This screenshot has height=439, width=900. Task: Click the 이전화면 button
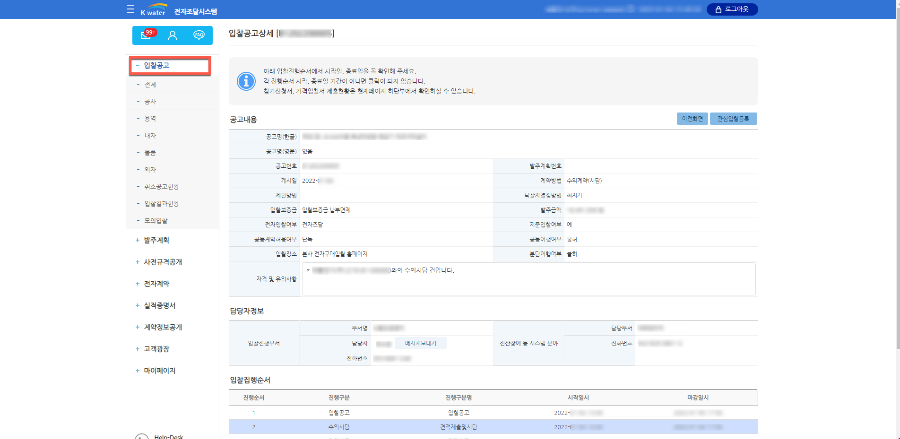(x=692, y=119)
